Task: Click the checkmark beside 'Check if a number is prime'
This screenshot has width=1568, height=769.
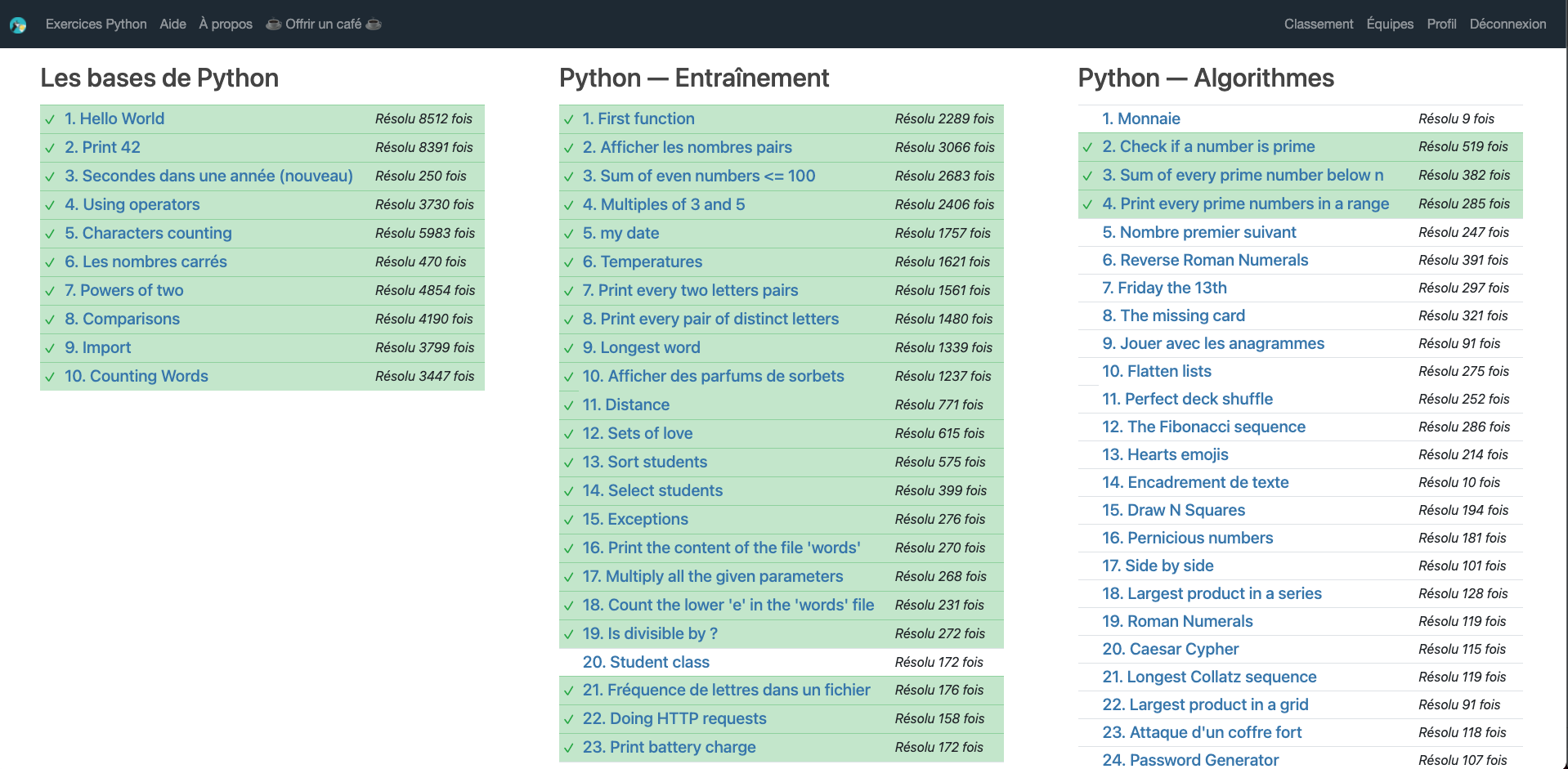Action: click(1087, 147)
